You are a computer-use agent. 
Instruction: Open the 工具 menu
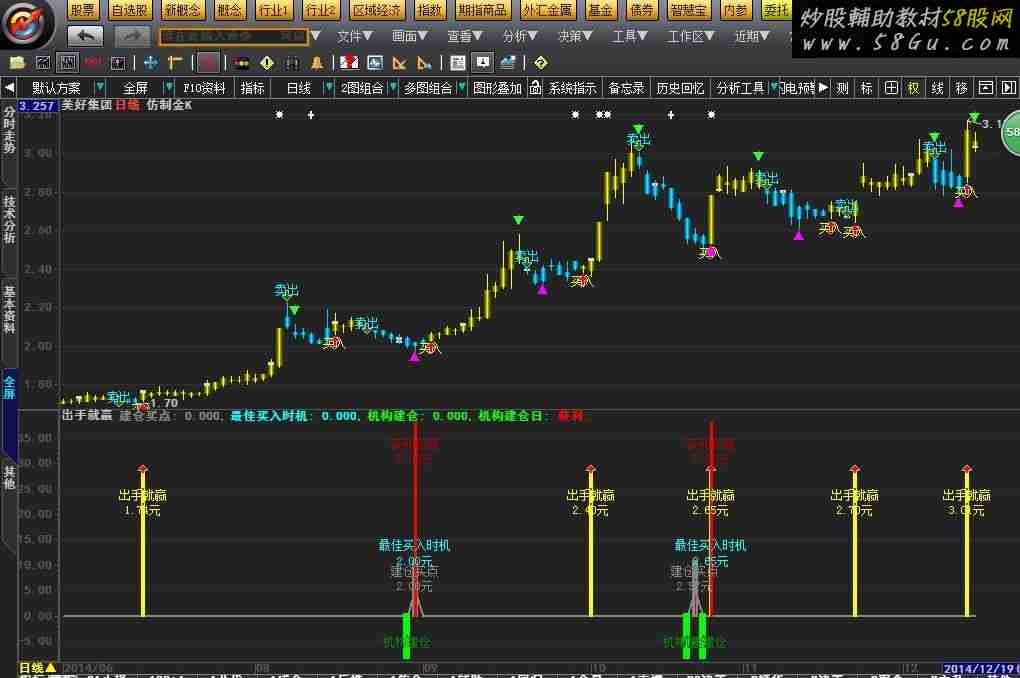[629, 36]
